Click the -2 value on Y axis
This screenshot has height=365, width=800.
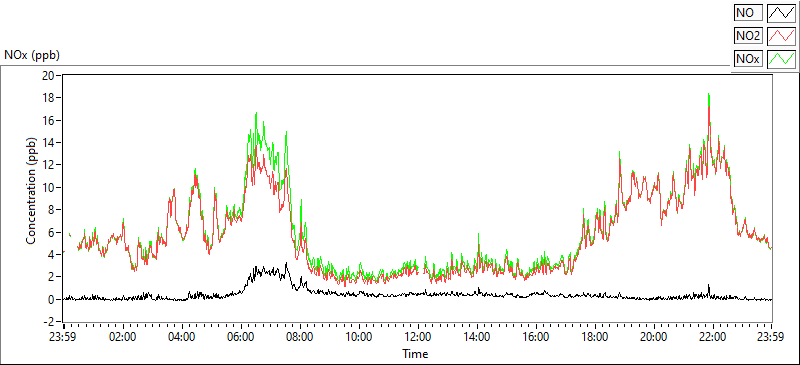[49, 322]
